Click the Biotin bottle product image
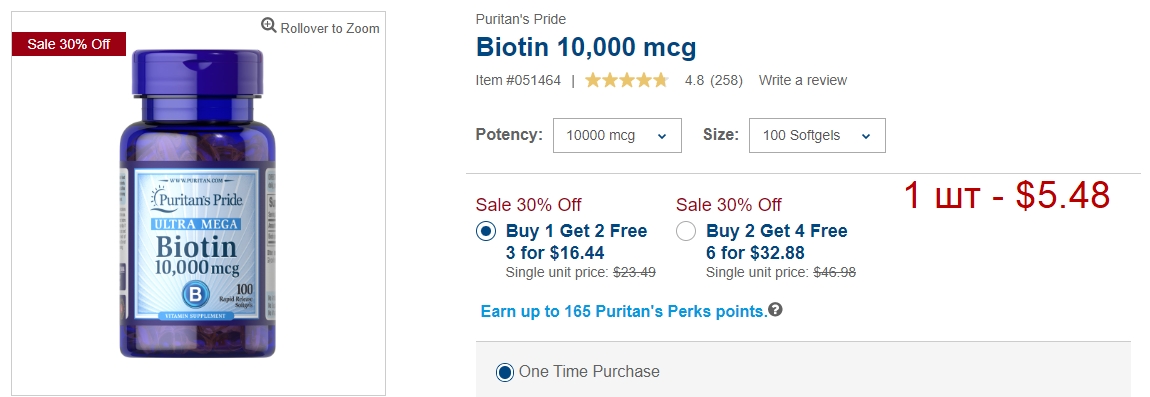1150x397 pixels. 197,203
